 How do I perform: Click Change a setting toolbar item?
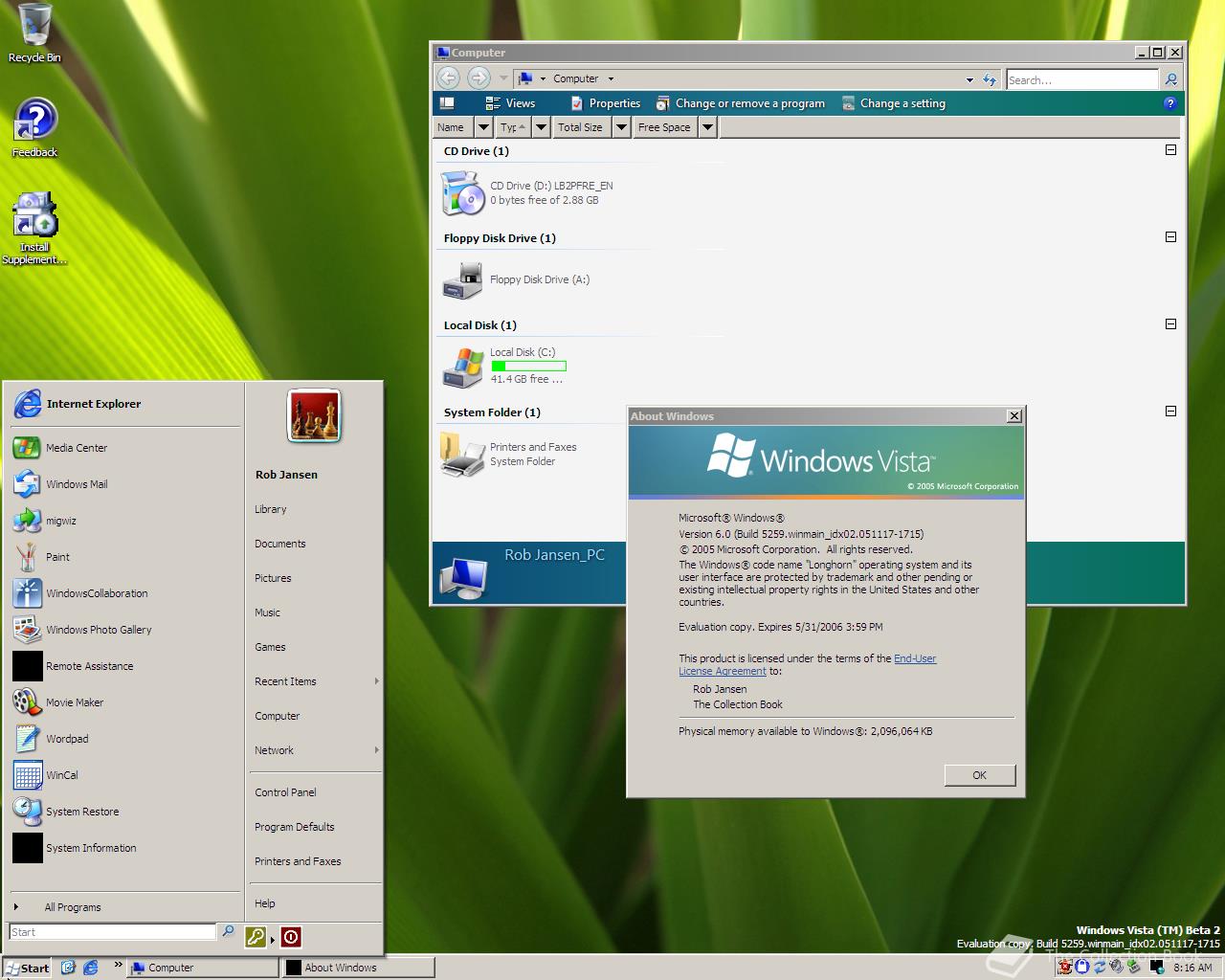tap(894, 103)
